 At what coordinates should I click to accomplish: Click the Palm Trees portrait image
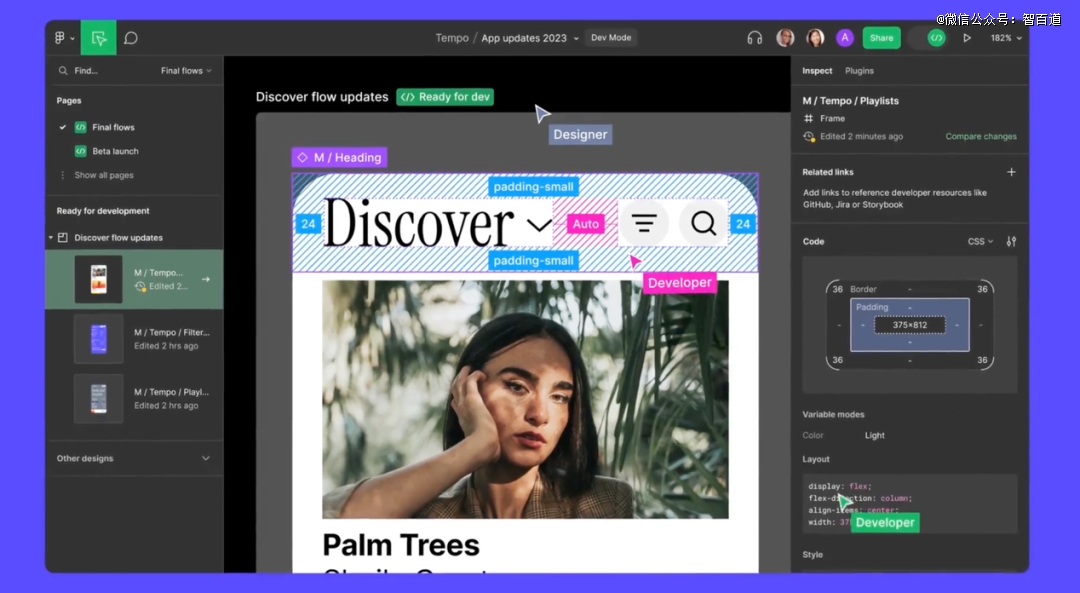525,399
